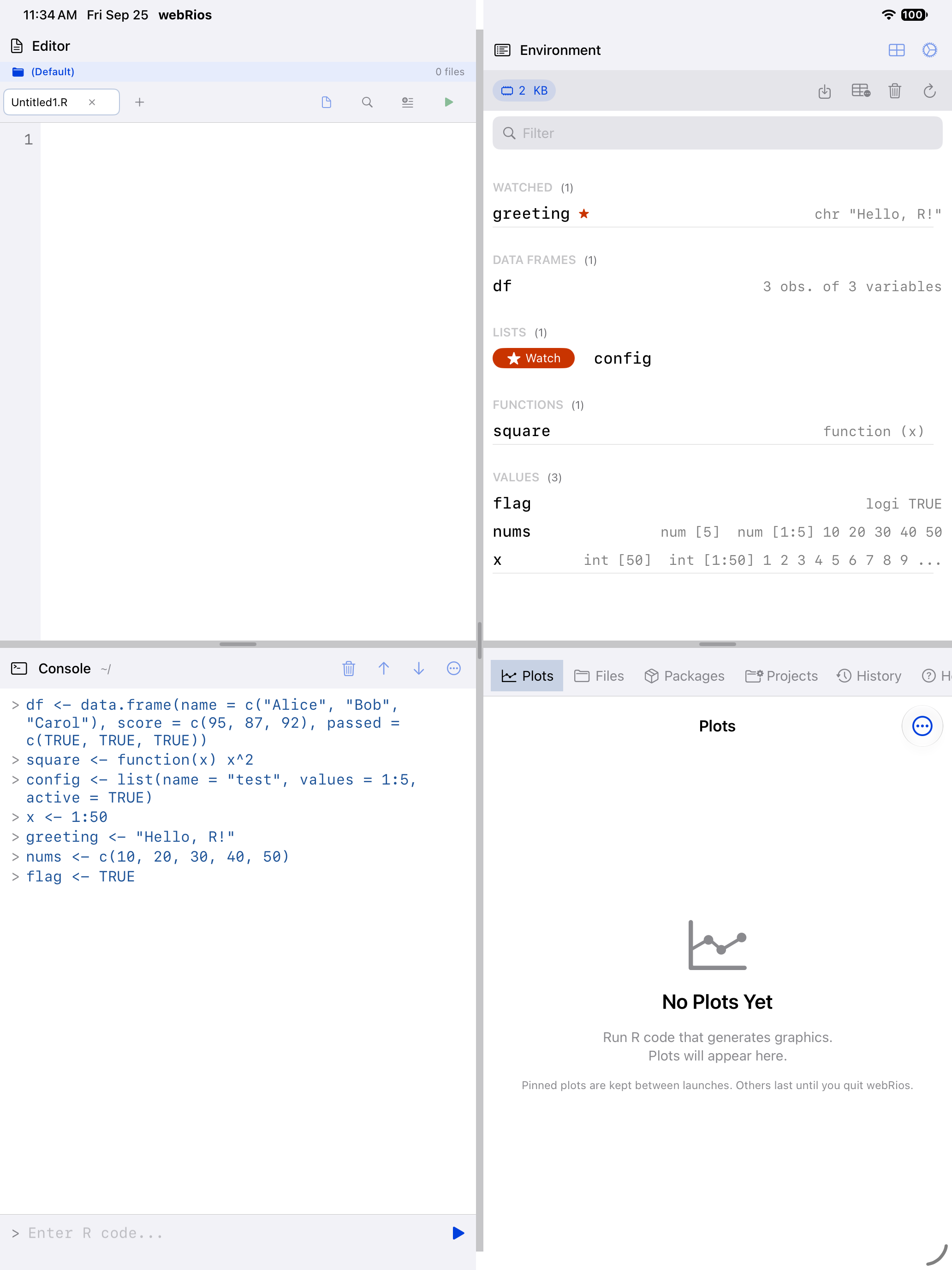Open the editor outline list icon
The image size is (952, 1270).
pos(407,102)
